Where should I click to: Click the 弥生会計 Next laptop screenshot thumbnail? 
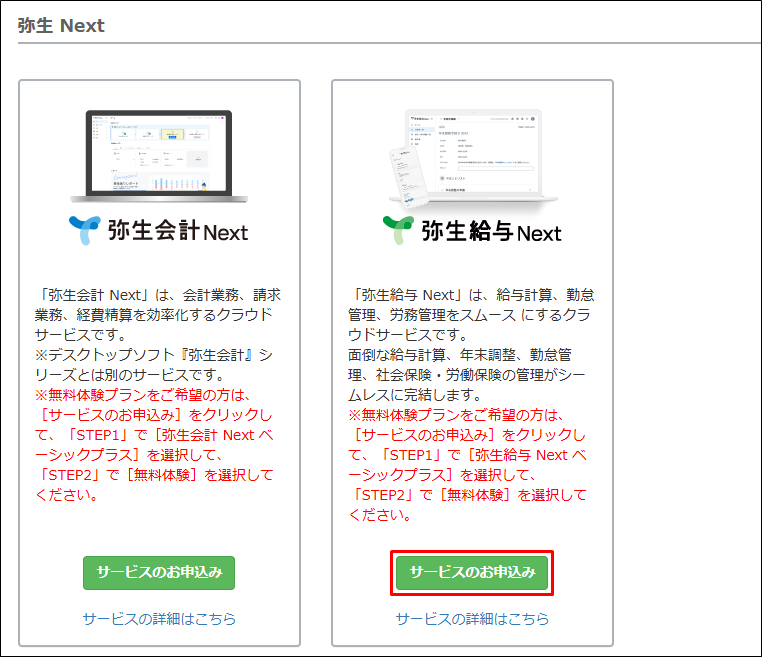(x=159, y=156)
